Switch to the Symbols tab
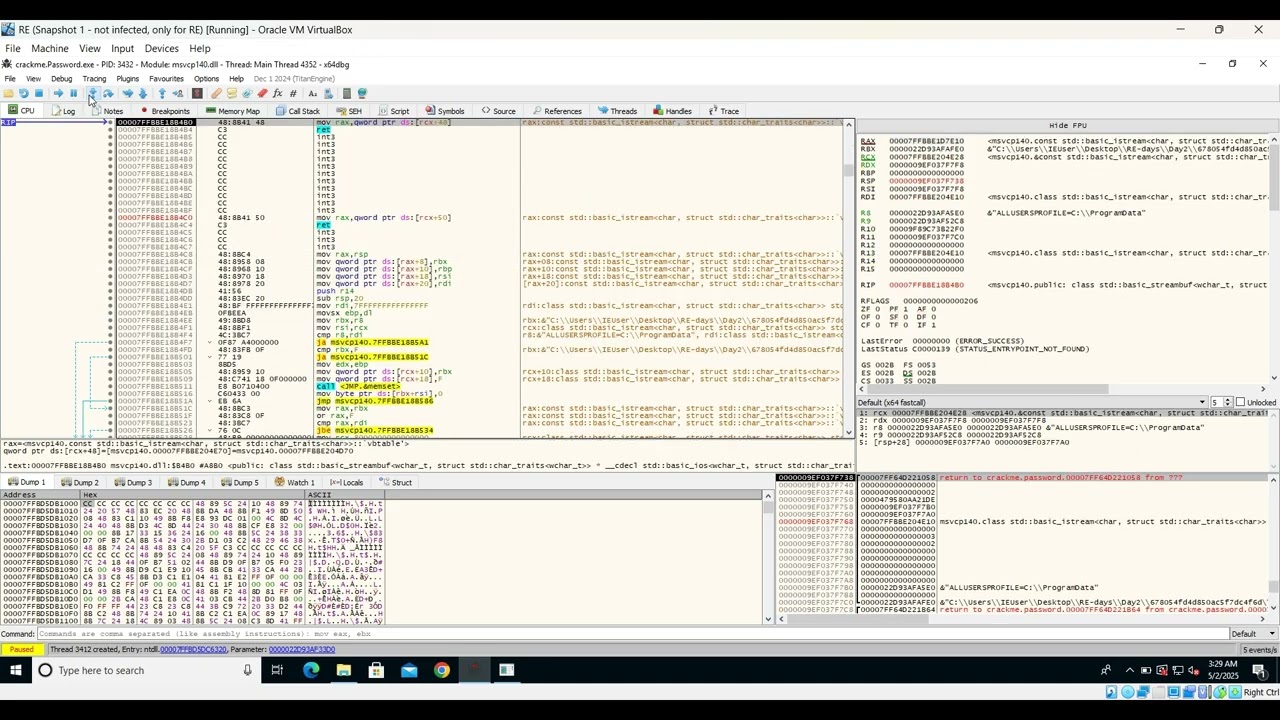1280x720 pixels. tap(445, 111)
